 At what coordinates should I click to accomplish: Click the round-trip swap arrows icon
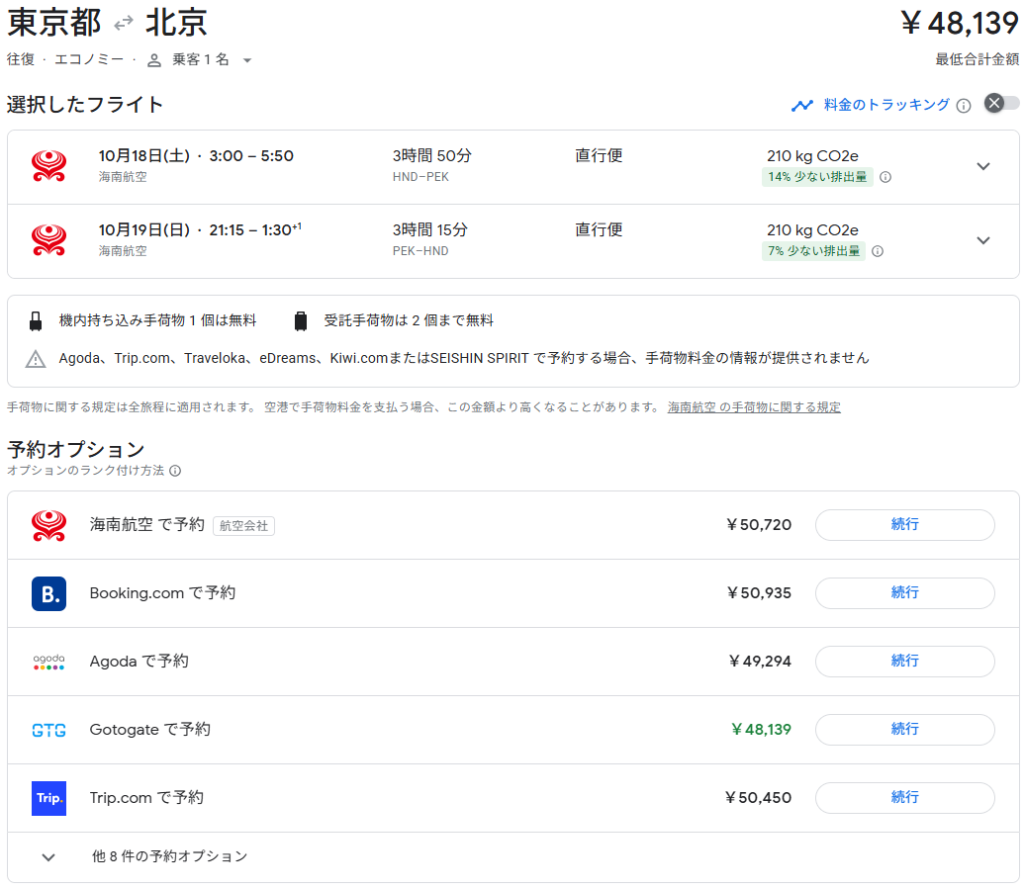123,24
